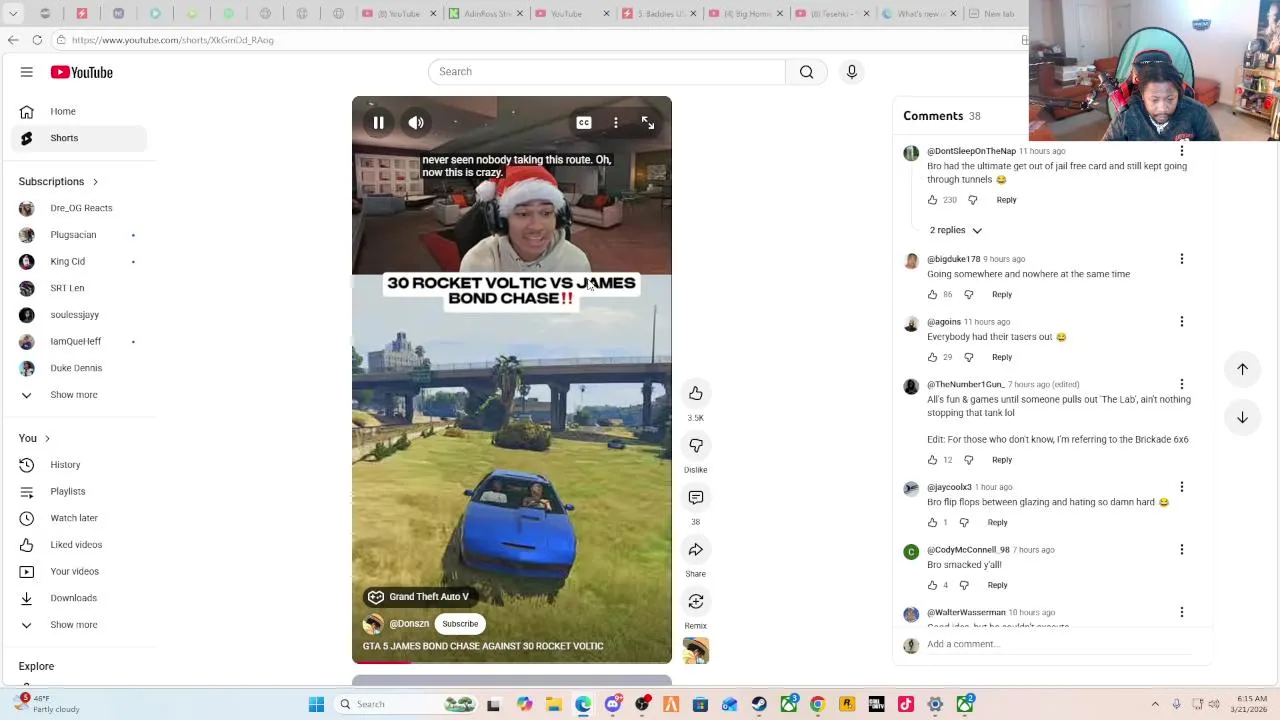Open the YouTube hamburger guide menu
This screenshot has width=1280, height=720.
point(27,72)
